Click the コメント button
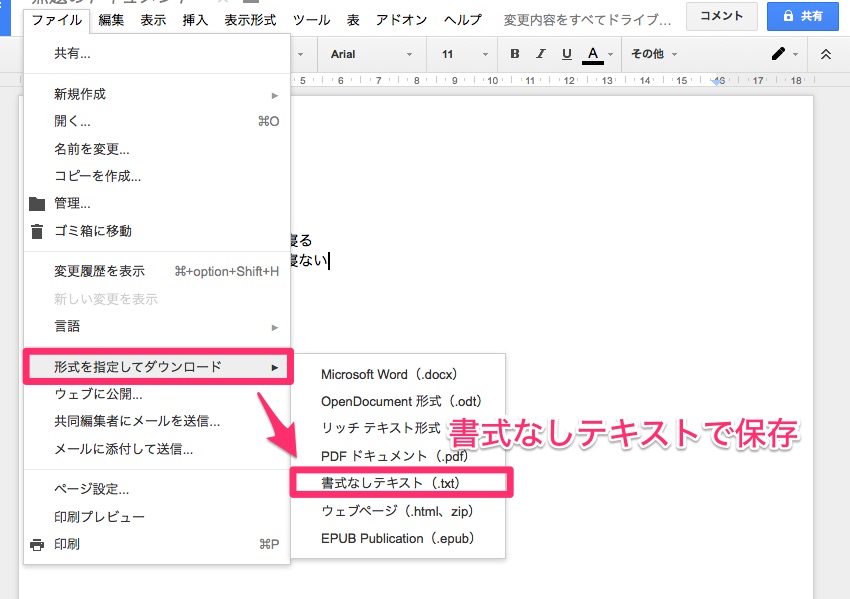The height and width of the screenshot is (599, 850). (x=721, y=16)
